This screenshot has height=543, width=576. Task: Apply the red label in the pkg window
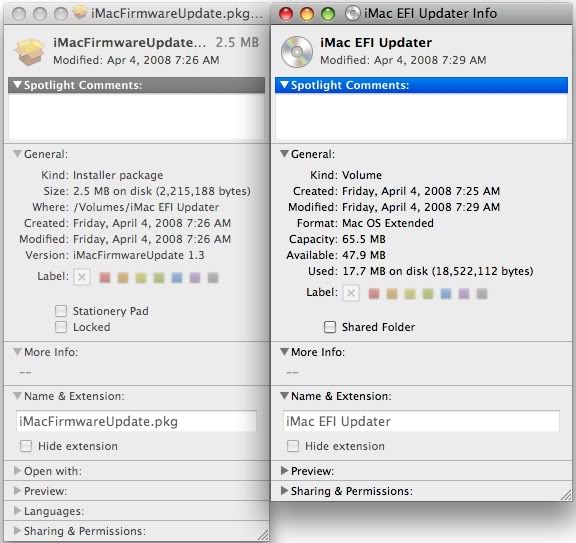105,277
